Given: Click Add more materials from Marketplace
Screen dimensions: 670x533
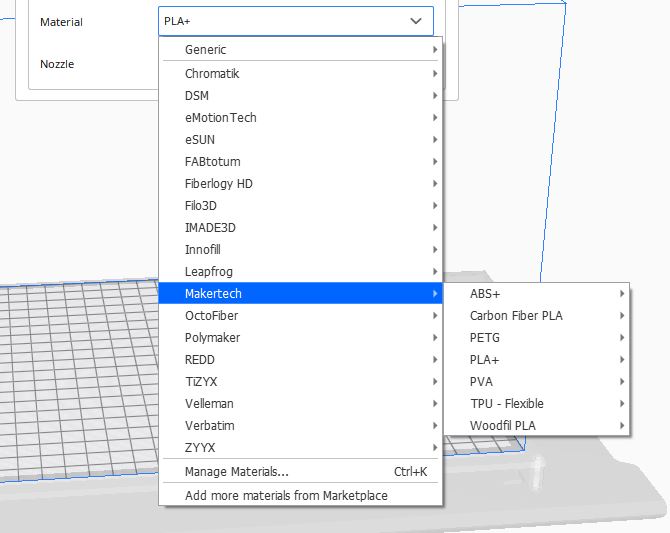Looking at the screenshot, I should coord(286,496).
